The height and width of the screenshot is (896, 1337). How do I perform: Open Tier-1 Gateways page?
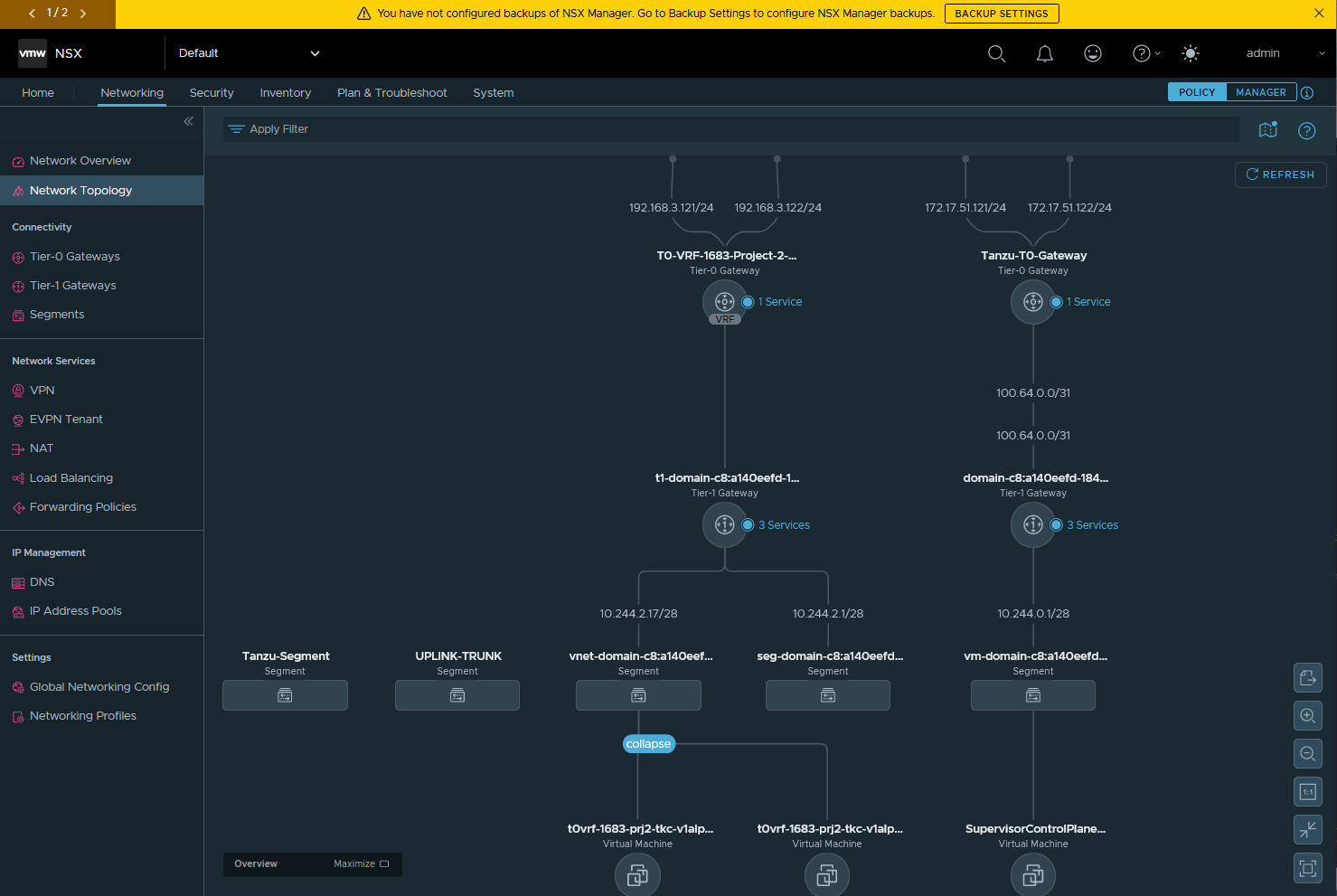point(73,286)
